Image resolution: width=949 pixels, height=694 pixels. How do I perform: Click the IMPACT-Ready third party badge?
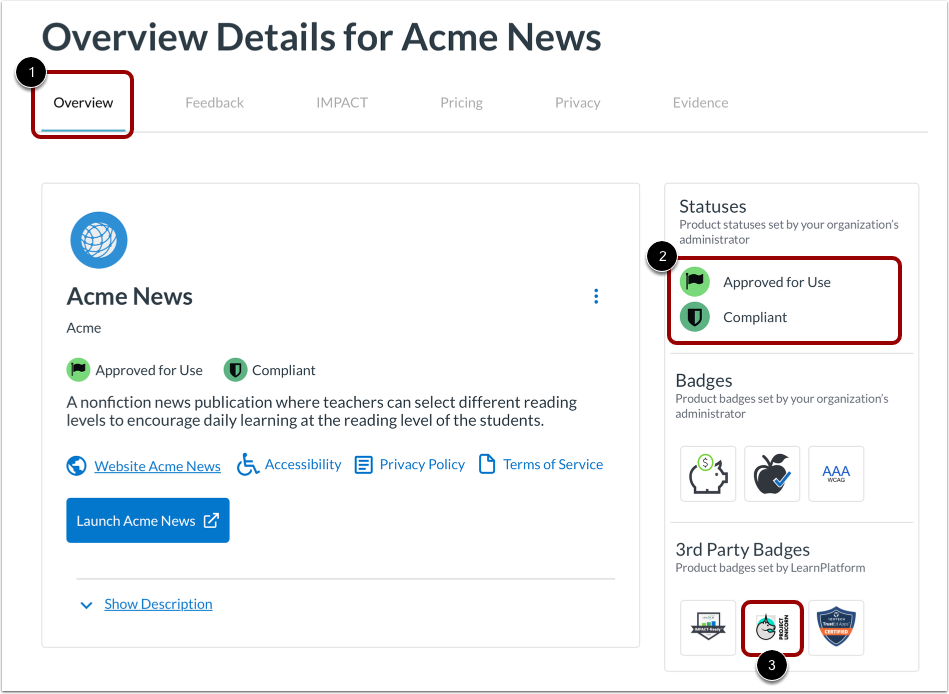click(x=708, y=628)
